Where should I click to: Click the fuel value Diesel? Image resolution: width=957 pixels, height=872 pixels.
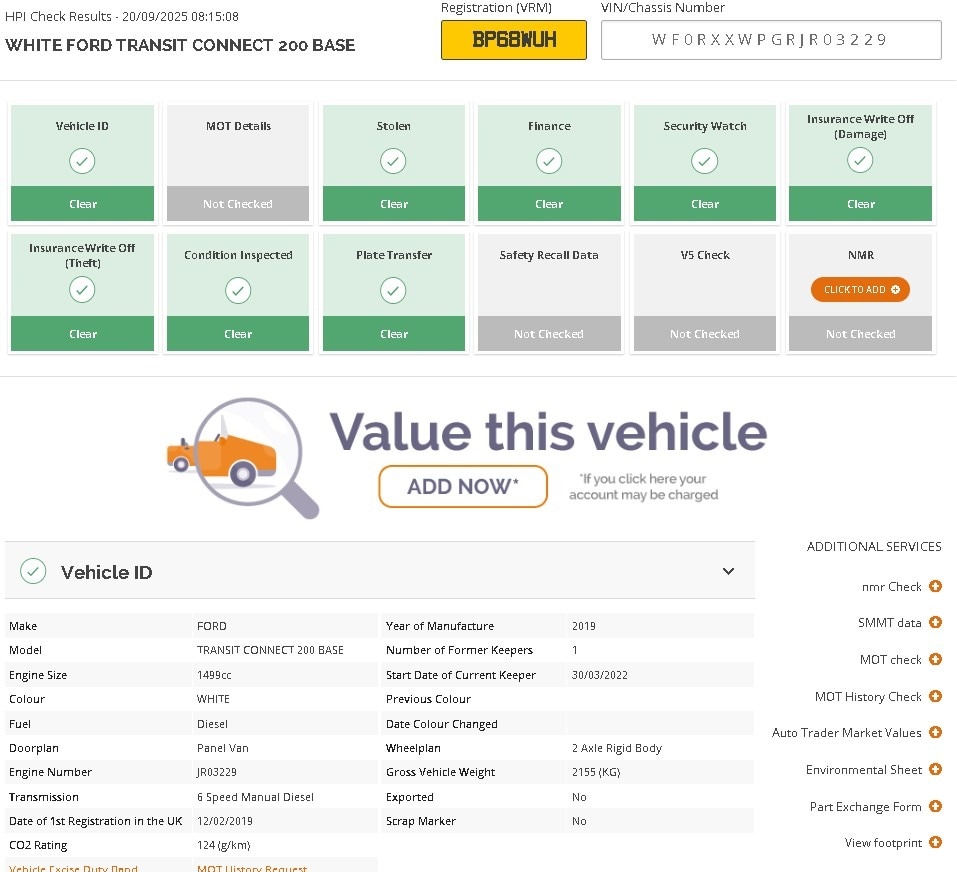(x=212, y=724)
